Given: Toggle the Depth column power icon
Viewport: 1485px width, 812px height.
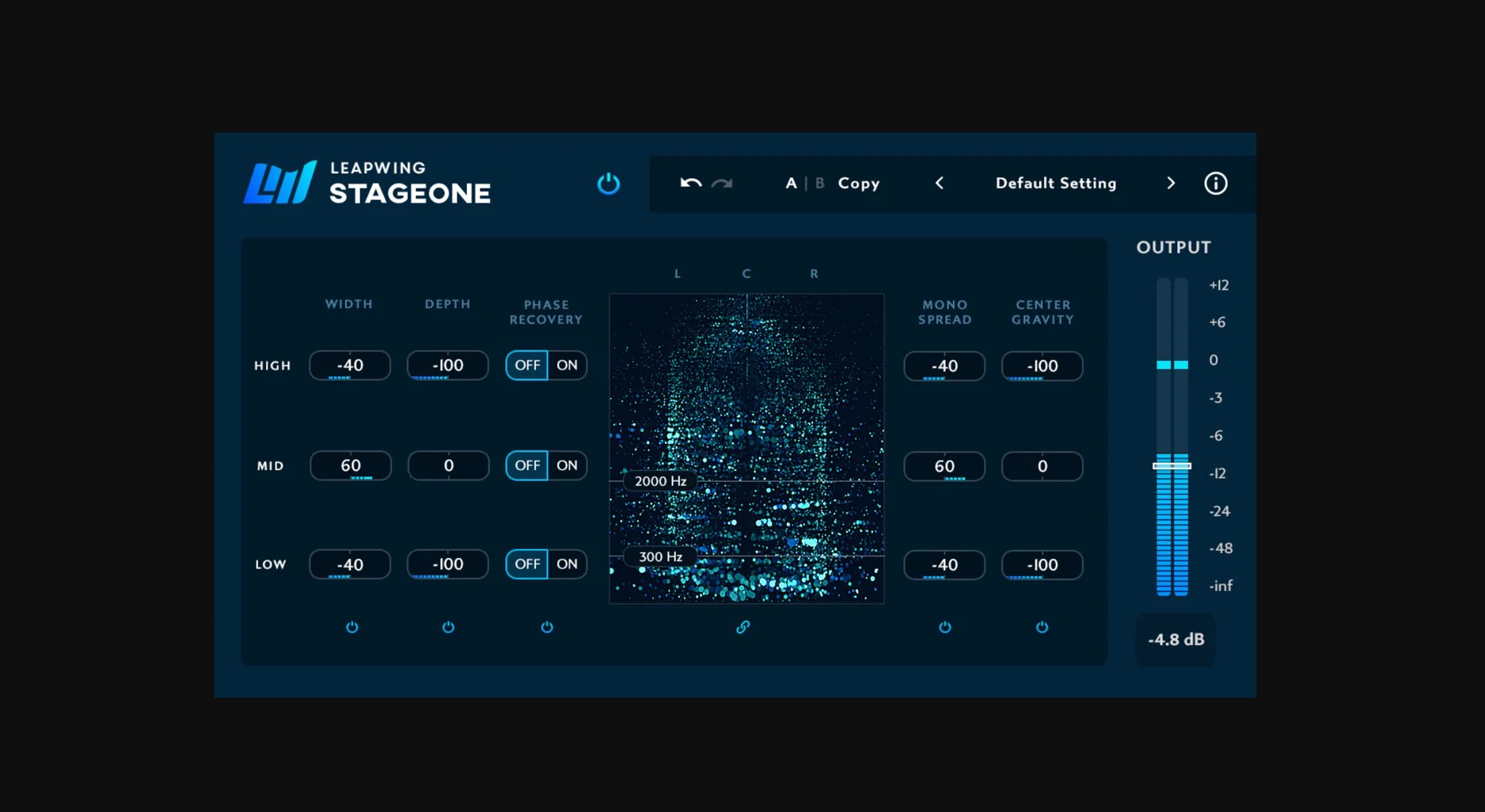Looking at the screenshot, I should [x=448, y=627].
